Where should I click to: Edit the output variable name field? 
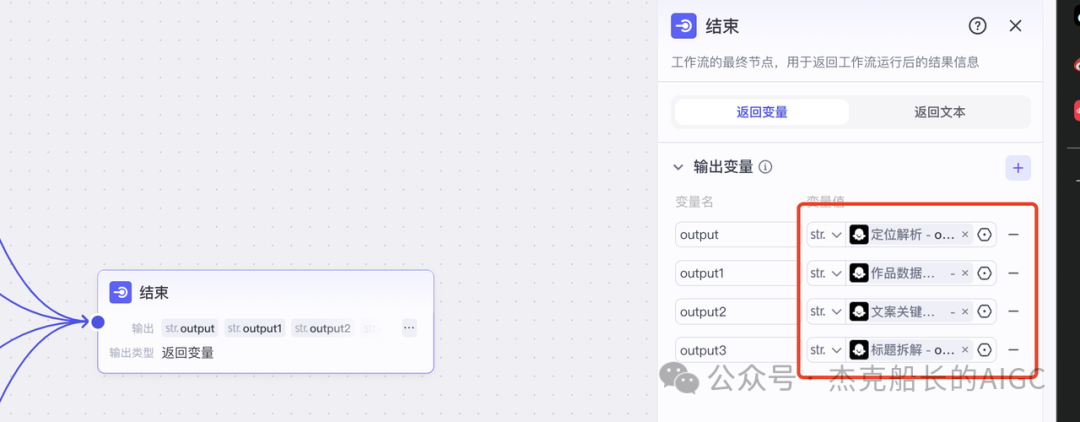[x=736, y=235]
